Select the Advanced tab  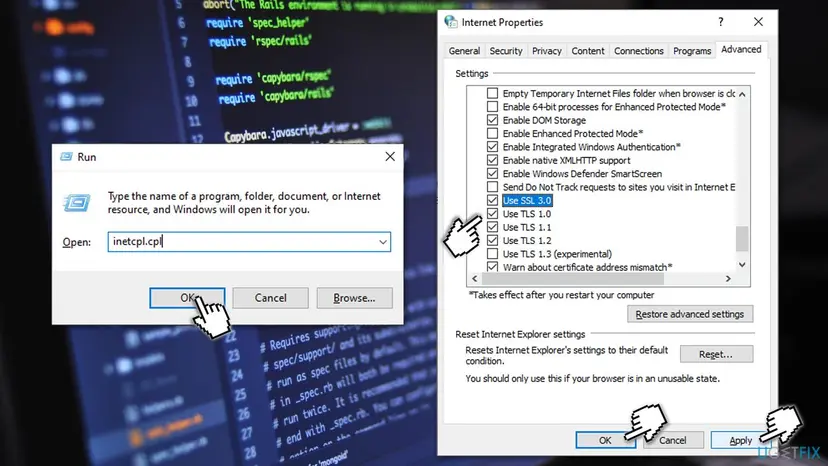coord(741,49)
